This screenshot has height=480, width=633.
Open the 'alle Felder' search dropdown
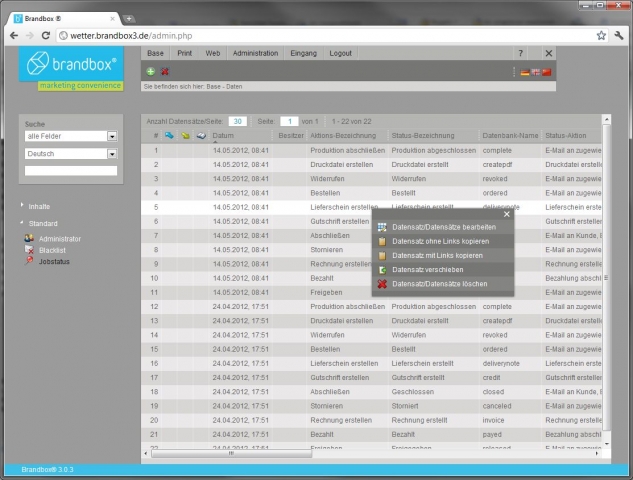(x=112, y=136)
